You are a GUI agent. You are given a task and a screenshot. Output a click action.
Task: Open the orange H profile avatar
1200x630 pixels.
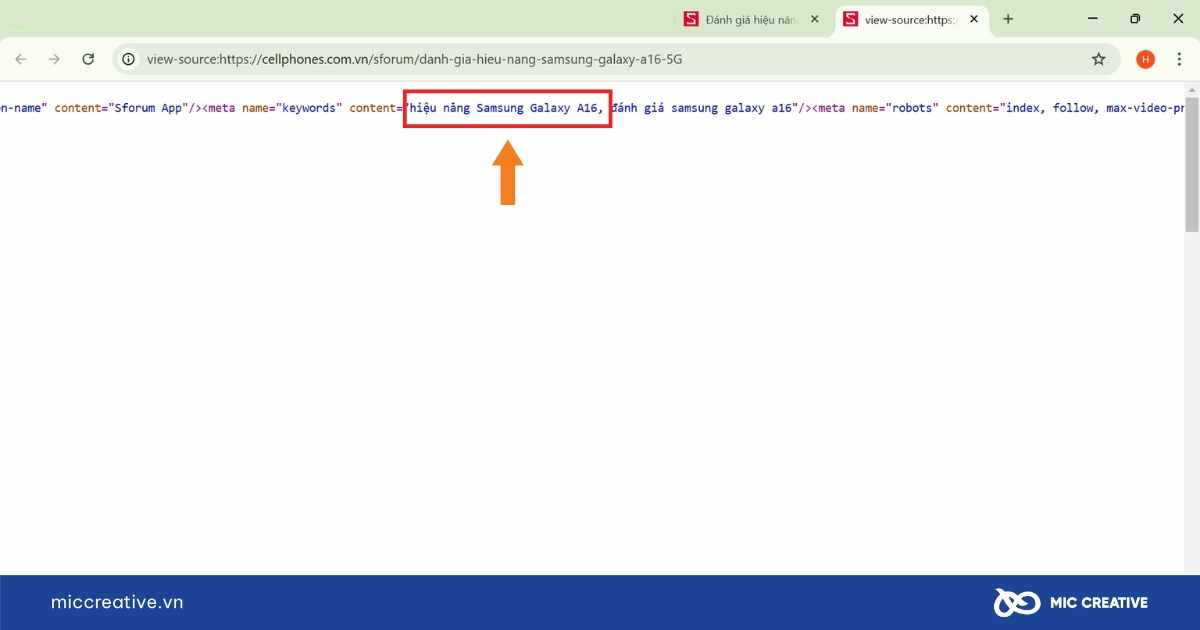click(1146, 59)
